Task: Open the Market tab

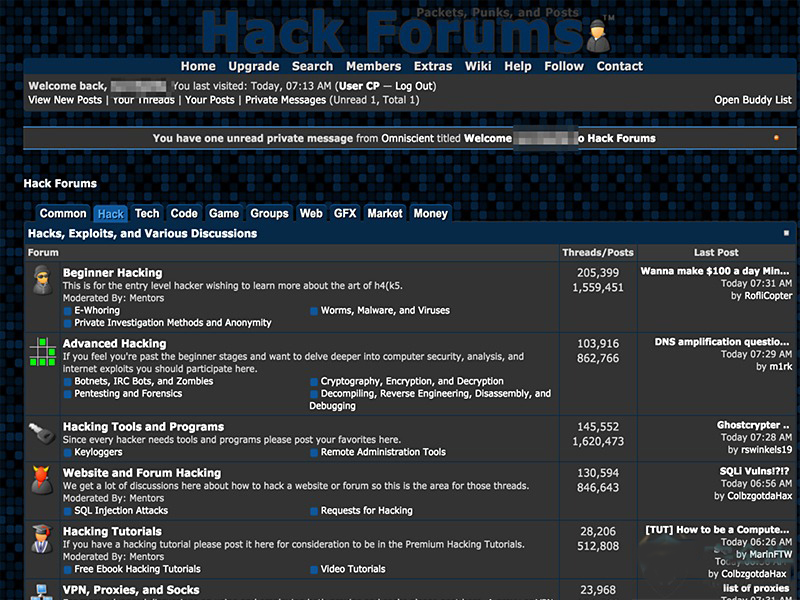Action: (385, 213)
